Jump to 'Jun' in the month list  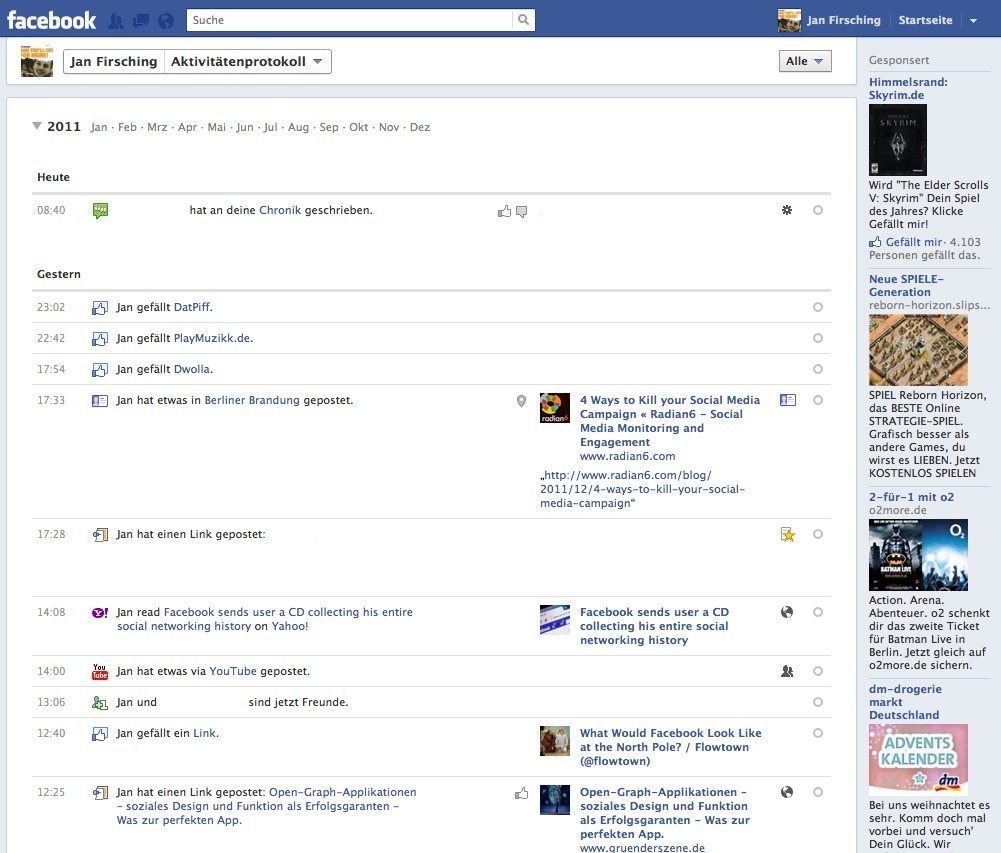coord(245,127)
